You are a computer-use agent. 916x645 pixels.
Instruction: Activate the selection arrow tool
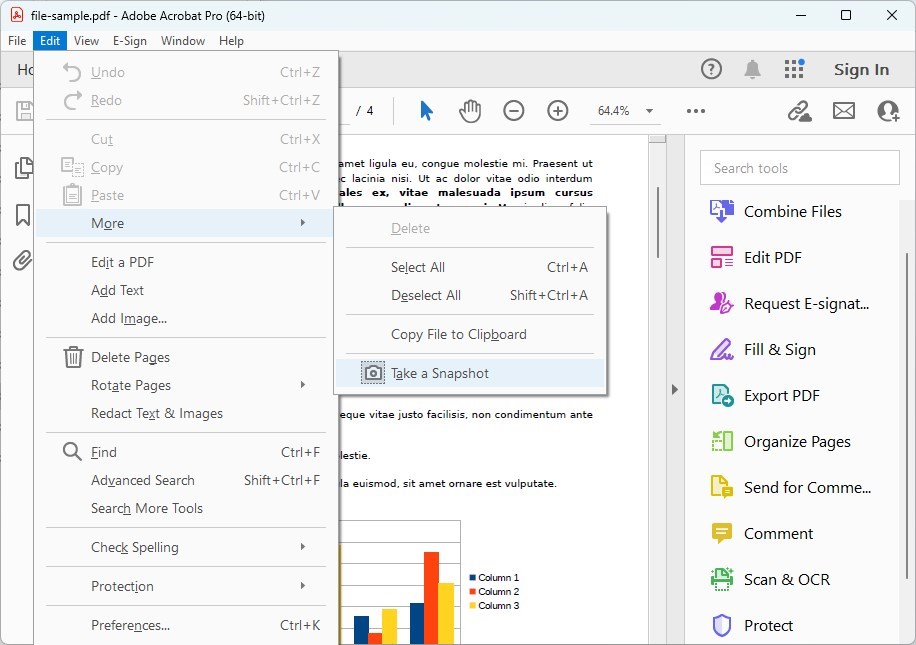(x=425, y=111)
